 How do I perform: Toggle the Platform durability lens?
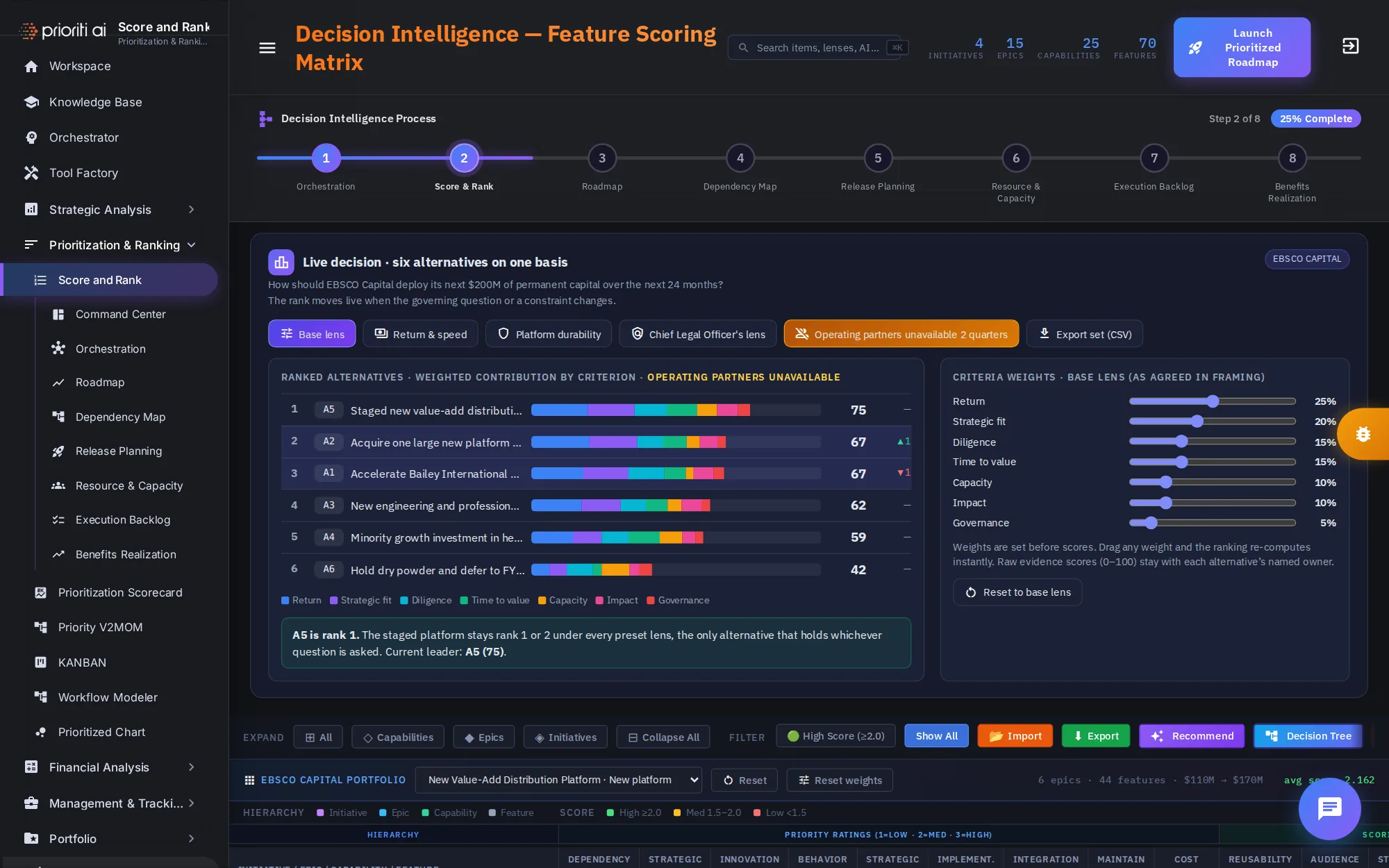click(549, 334)
